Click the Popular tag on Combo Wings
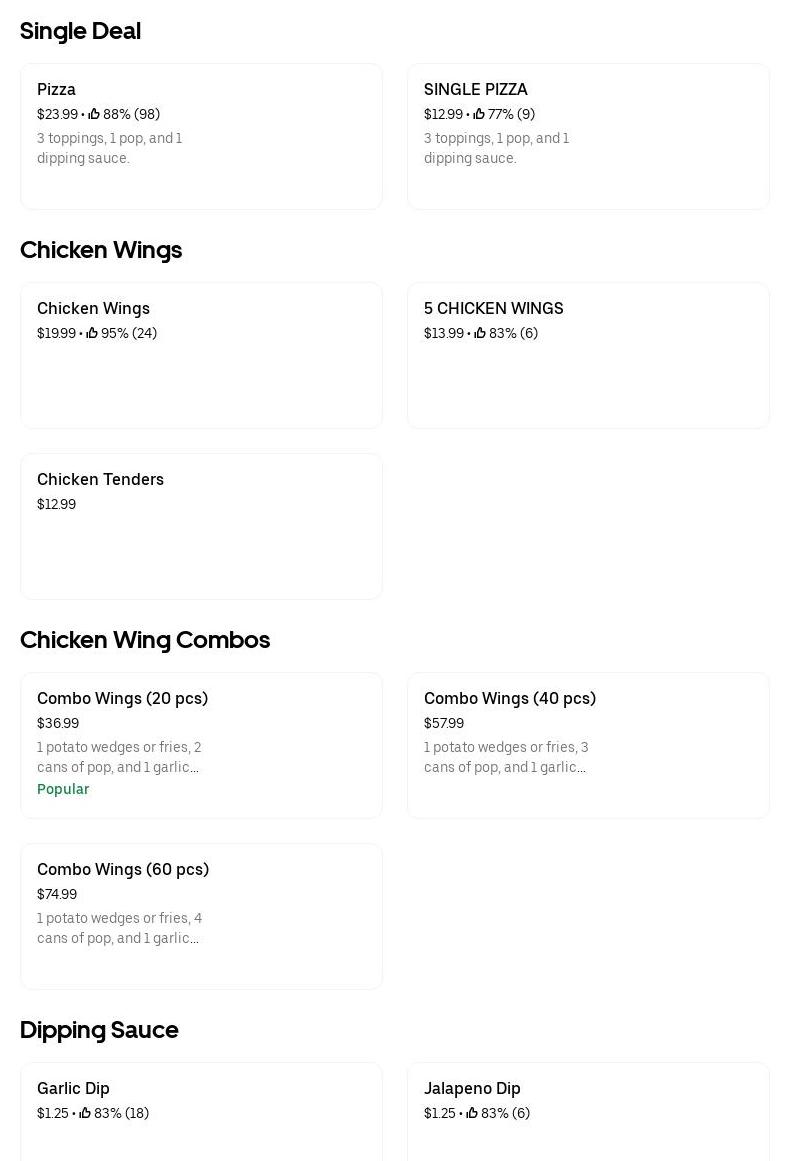Screen dimensions: 804x1161 click(63, 789)
